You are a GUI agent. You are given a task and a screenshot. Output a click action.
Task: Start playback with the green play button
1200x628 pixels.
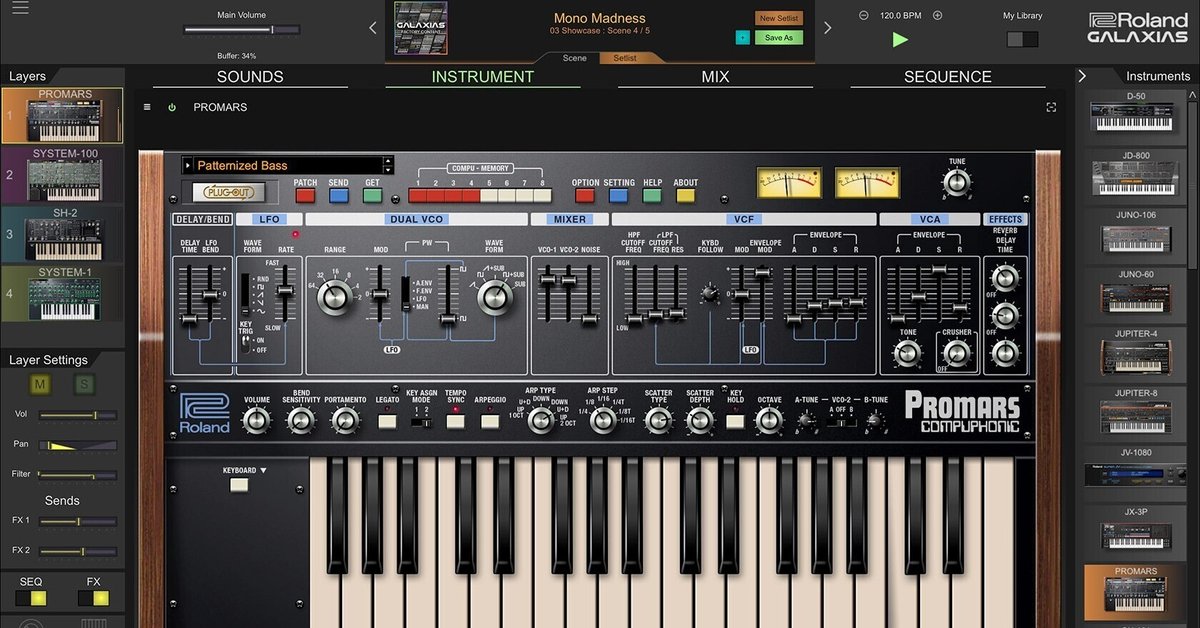[x=900, y=40]
